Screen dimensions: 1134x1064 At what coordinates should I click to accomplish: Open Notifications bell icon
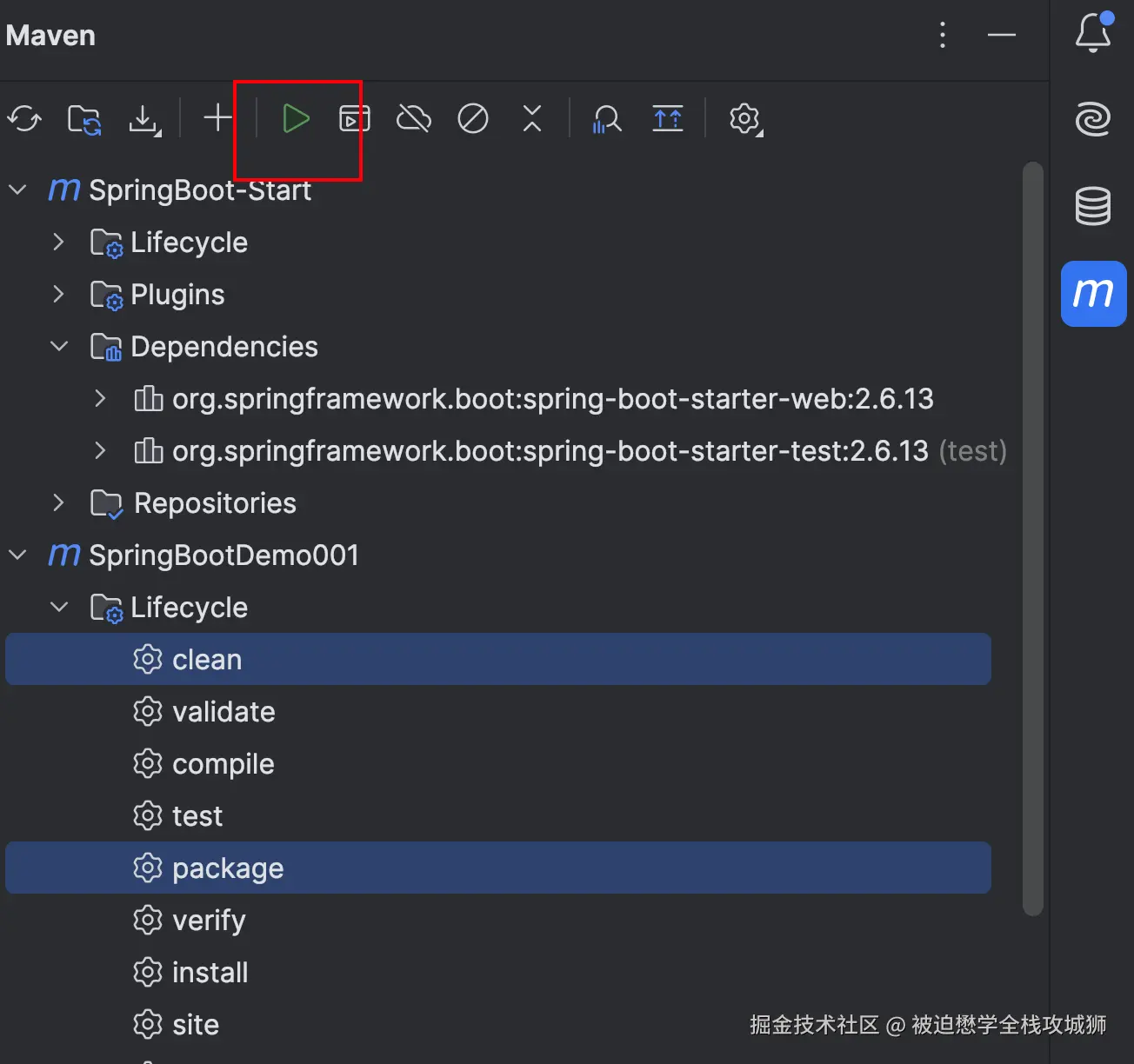pyautogui.click(x=1093, y=33)
